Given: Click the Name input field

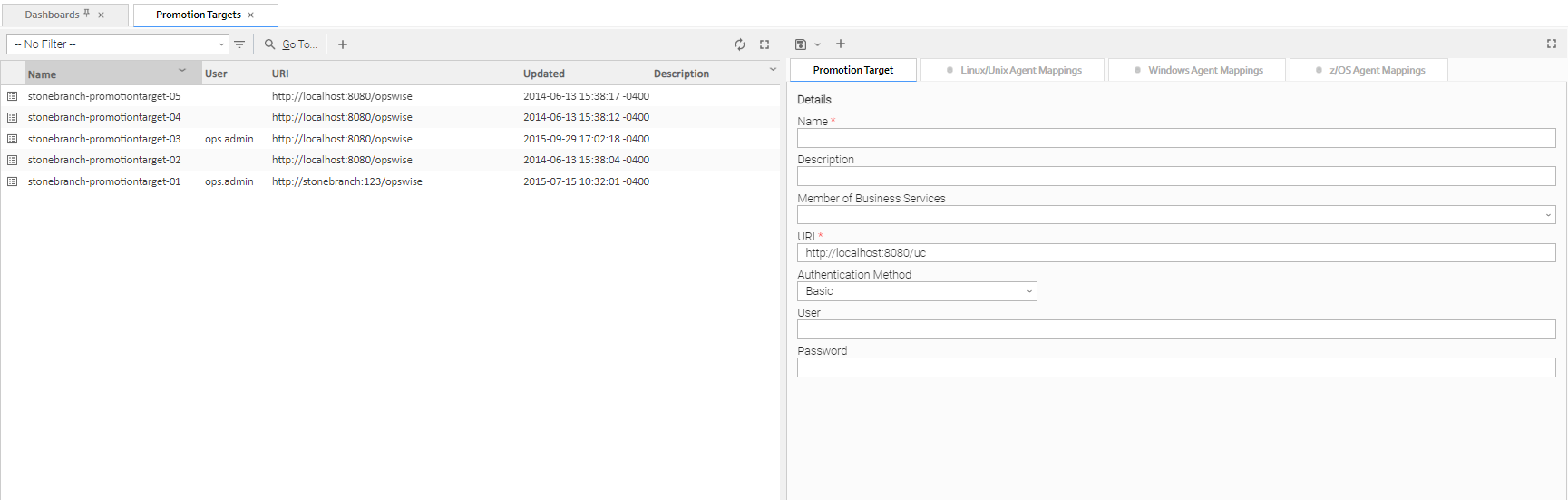Looking at the screenshot, I should [1175, 138].
